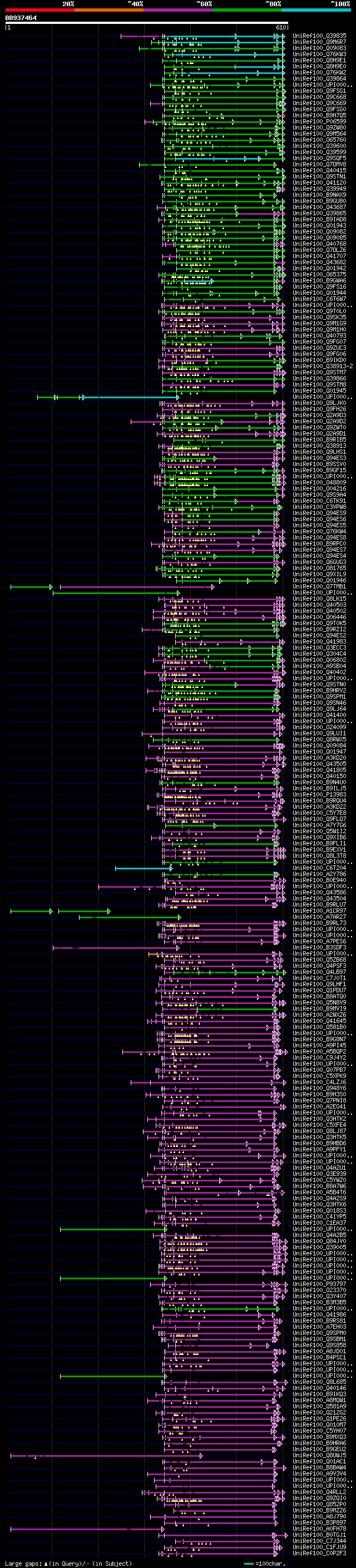This screenshot has height=1568, width=356.
Task: Click the cyan ~100% identity legend segment
Action: coord(316,10)
